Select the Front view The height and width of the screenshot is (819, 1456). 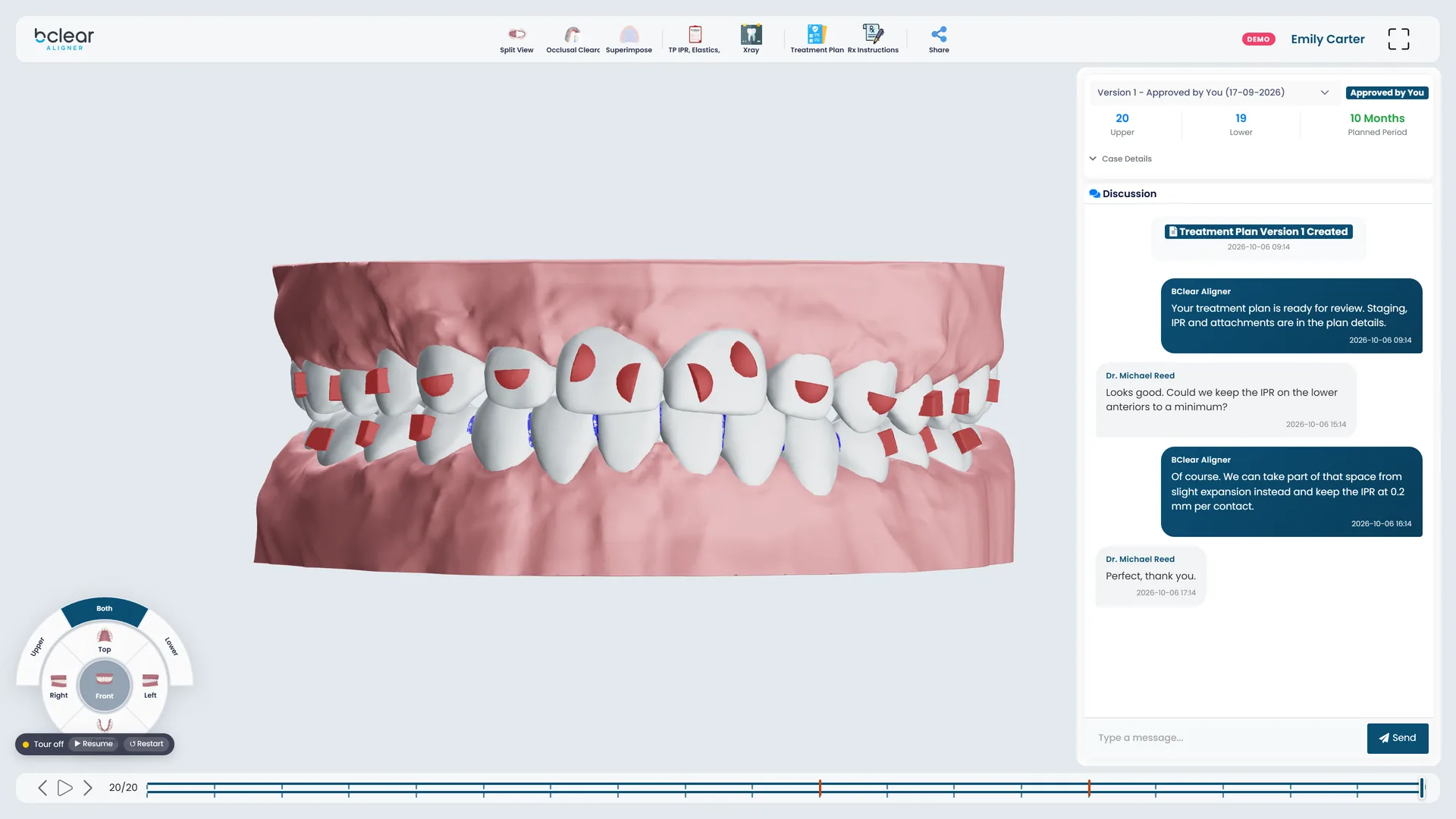[x=105, y=686]
